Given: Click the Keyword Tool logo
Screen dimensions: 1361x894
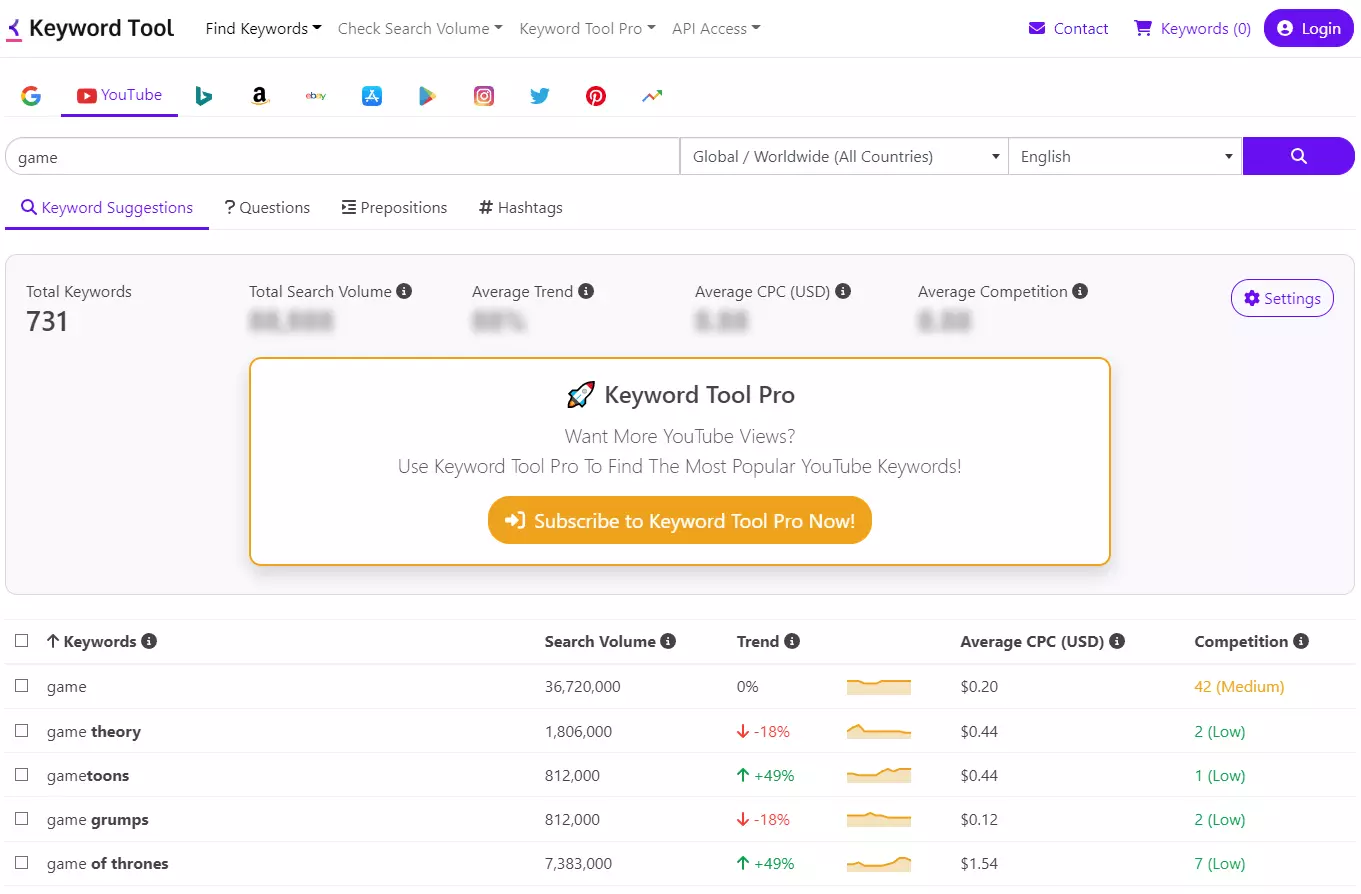Looking at the screenshot, I should [90, 28].
